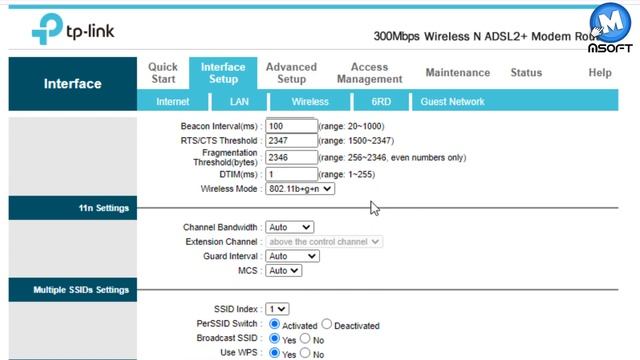Set Use WPS to No
640x360 pixels.
click(x=305, y=353)
